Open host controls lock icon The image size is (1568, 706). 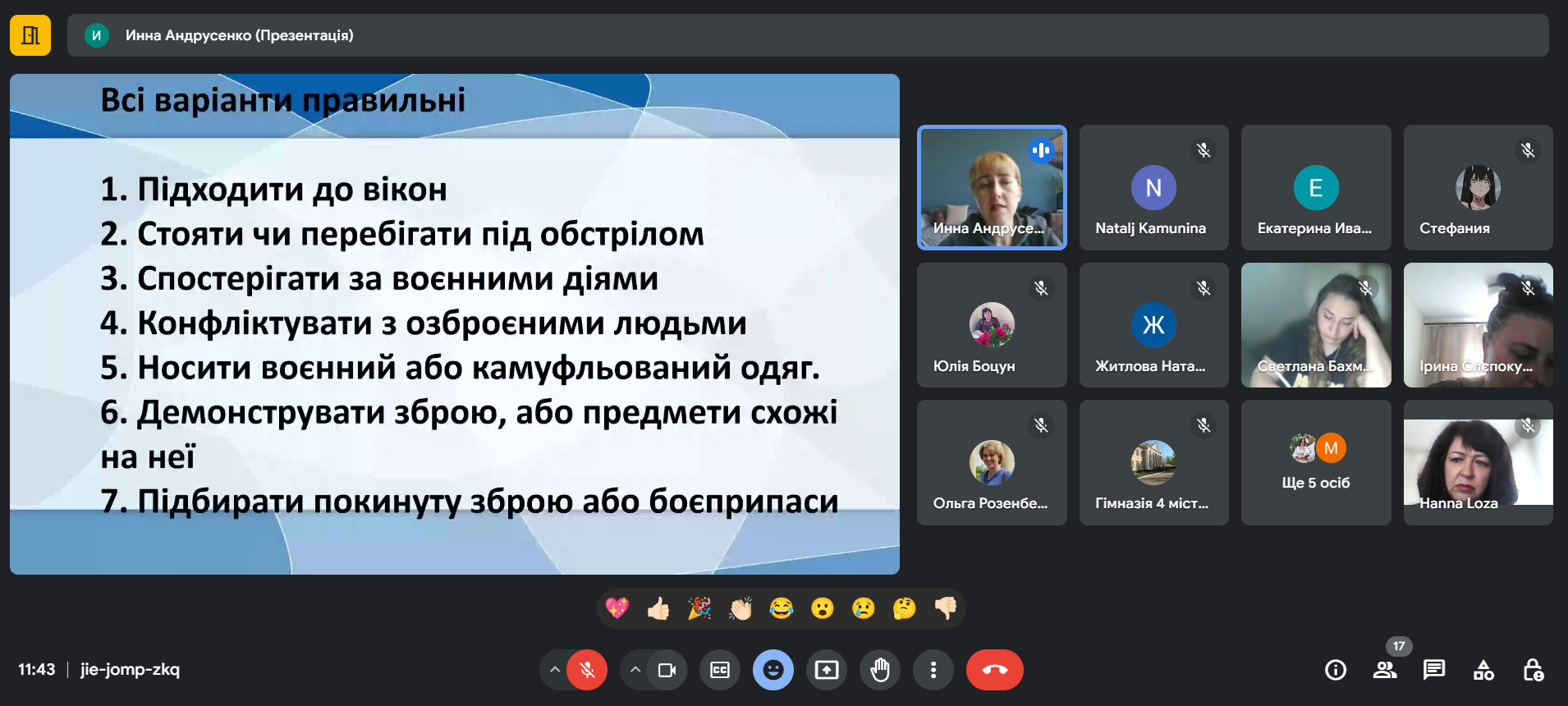click(1533, 670)
